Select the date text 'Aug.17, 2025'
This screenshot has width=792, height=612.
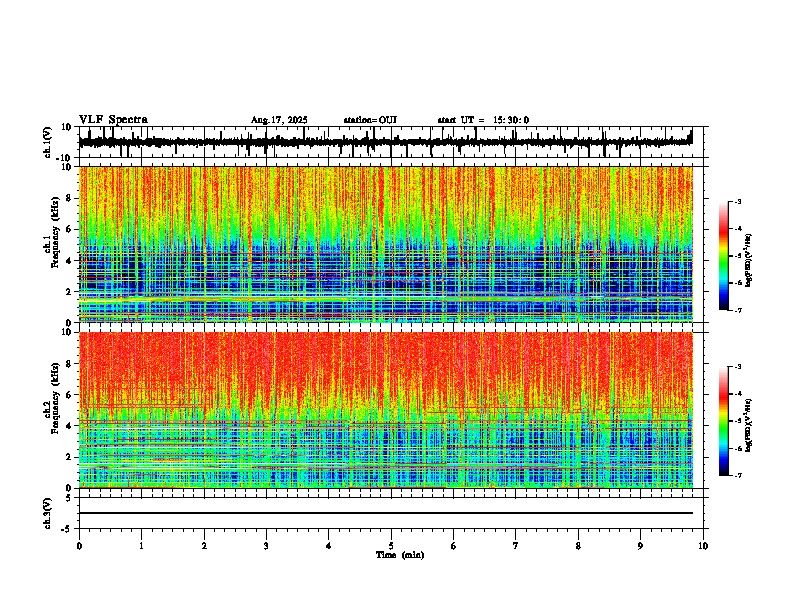point(279,120)
